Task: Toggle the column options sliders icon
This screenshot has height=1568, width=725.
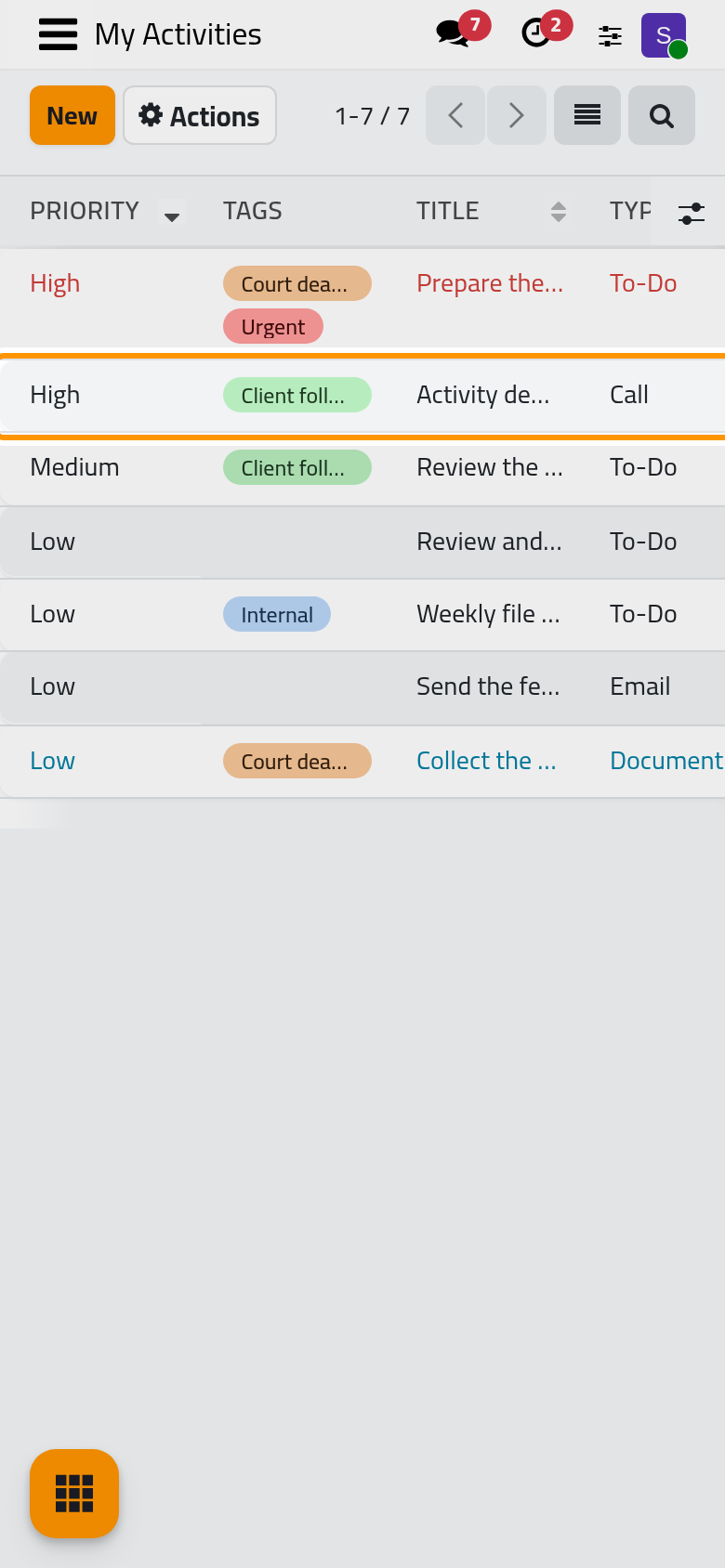Action: coord(692,213)
